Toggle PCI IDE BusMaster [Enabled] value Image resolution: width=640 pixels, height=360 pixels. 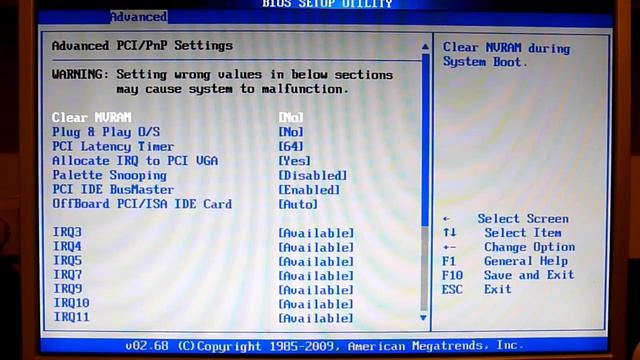pyautogui.click(x=309, y=190)
